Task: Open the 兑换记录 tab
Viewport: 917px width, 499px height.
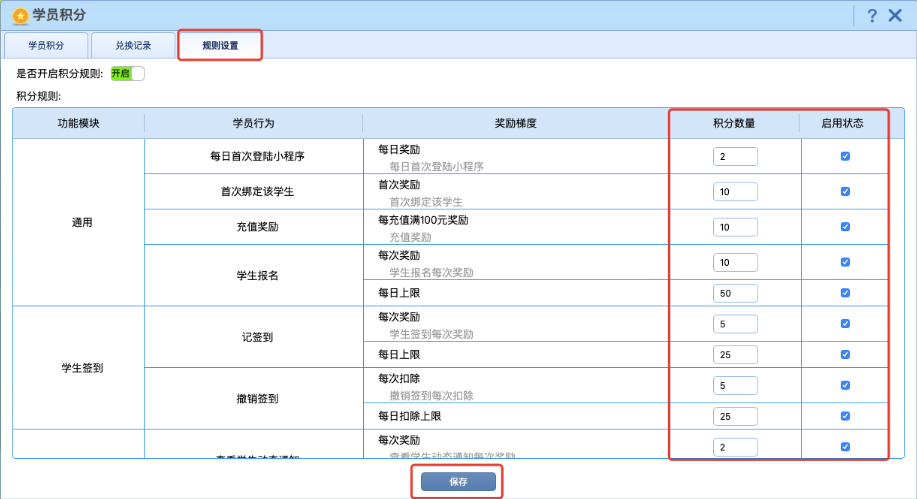Action: click(x=133, y=46)
